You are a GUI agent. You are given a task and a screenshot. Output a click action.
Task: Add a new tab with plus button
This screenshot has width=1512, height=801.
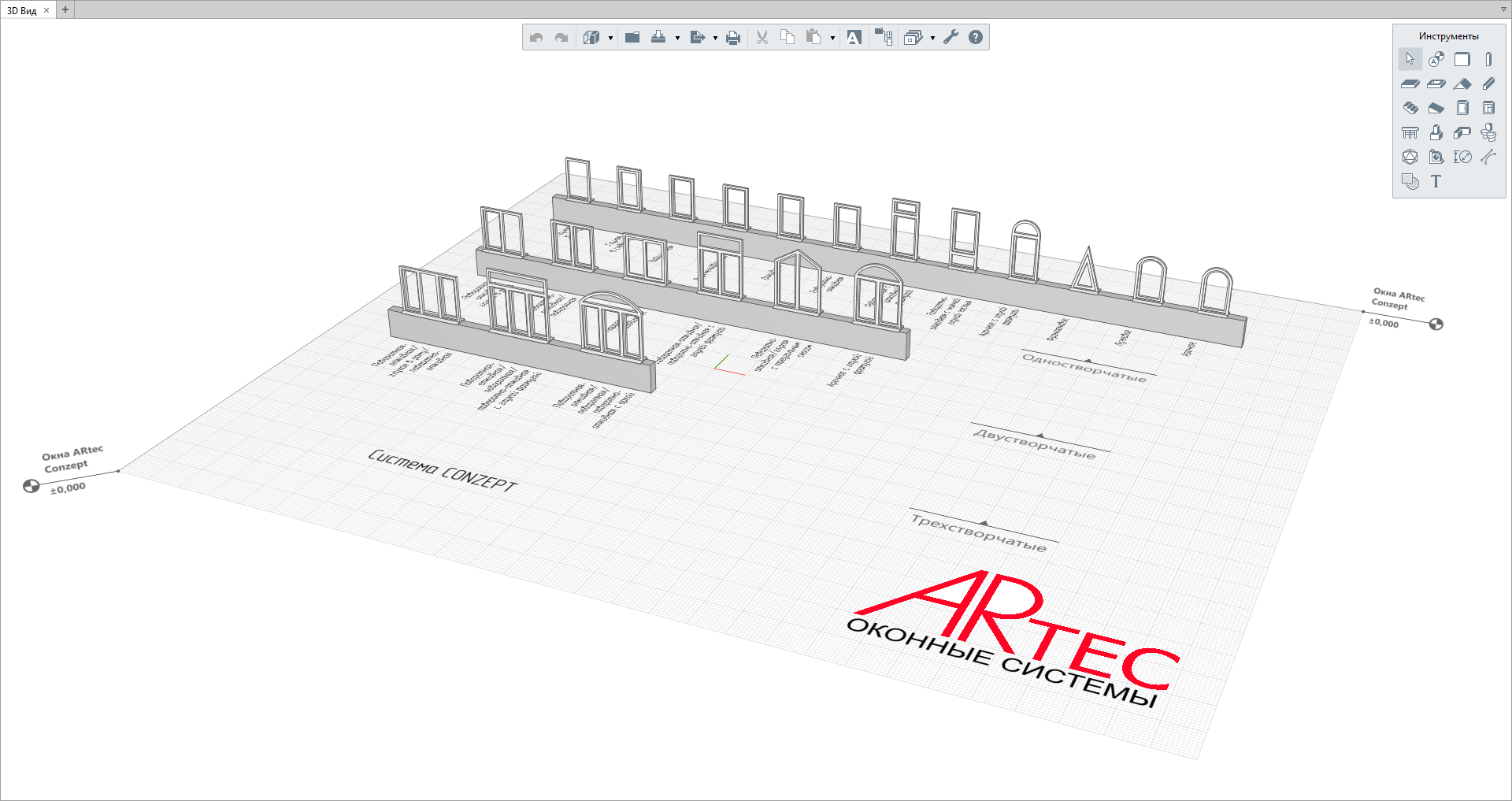click(x=65, y=10)
